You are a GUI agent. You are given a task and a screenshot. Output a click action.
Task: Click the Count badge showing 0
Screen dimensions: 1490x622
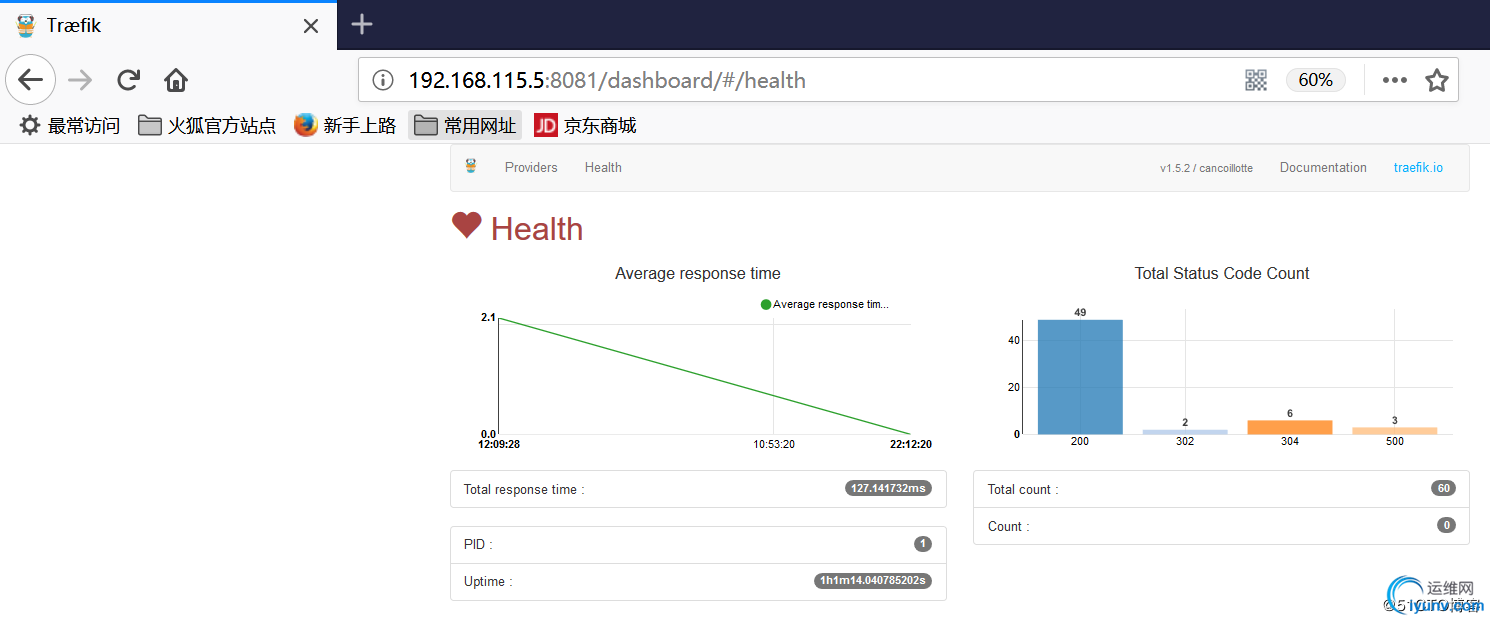1446,525
